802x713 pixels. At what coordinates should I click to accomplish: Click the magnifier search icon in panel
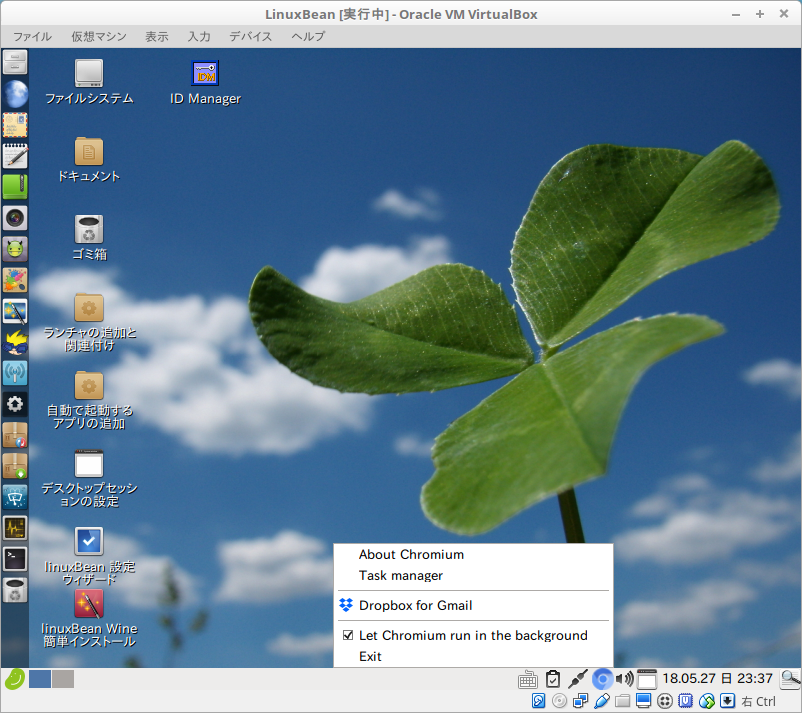pos(791,679)
